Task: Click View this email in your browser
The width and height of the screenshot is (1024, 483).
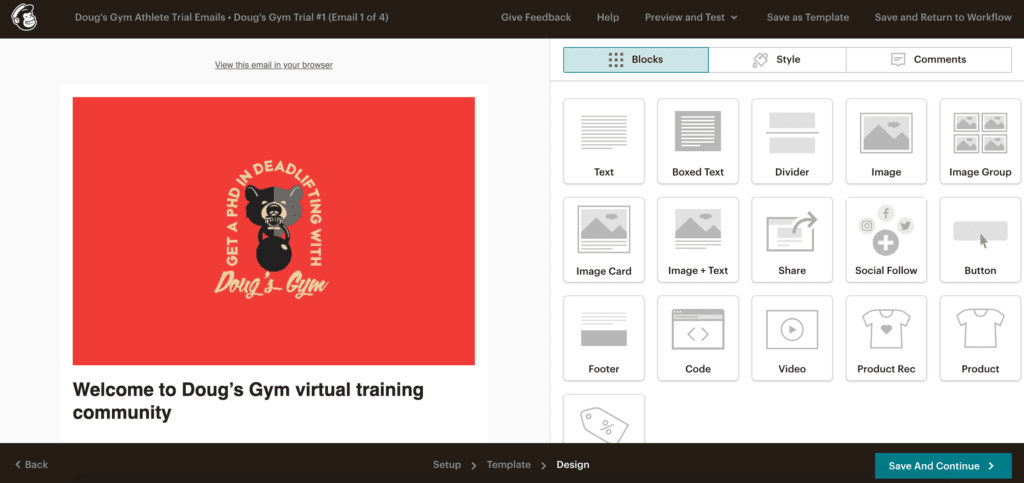Action: (x=274, y=65)
